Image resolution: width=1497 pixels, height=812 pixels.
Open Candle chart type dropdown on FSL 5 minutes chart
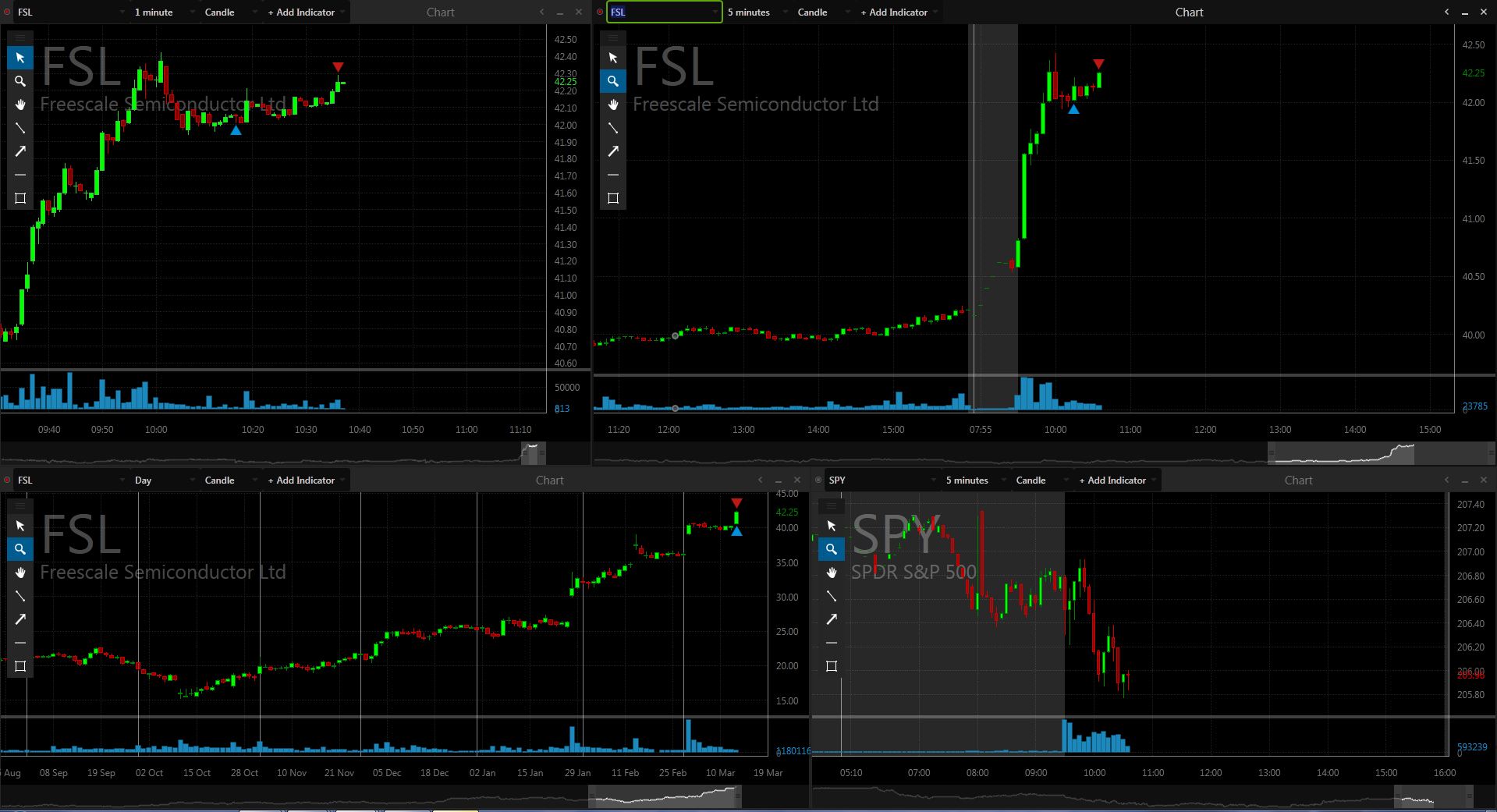823,12
